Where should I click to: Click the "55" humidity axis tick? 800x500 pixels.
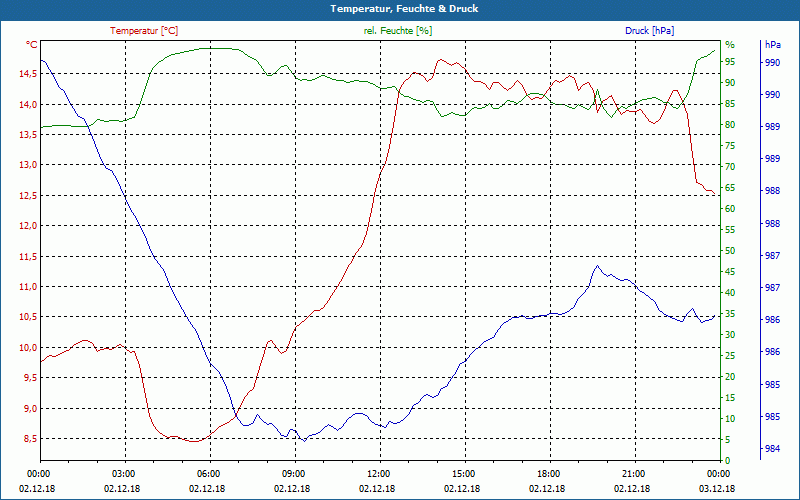[730, 230]
